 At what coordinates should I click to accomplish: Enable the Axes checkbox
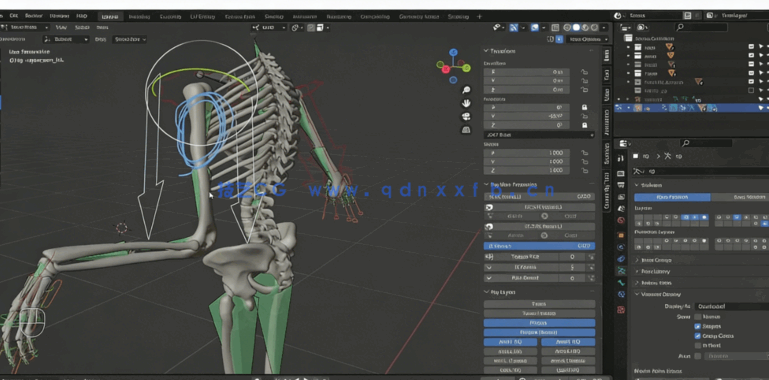pyautogui.click(x=697, y=356)
